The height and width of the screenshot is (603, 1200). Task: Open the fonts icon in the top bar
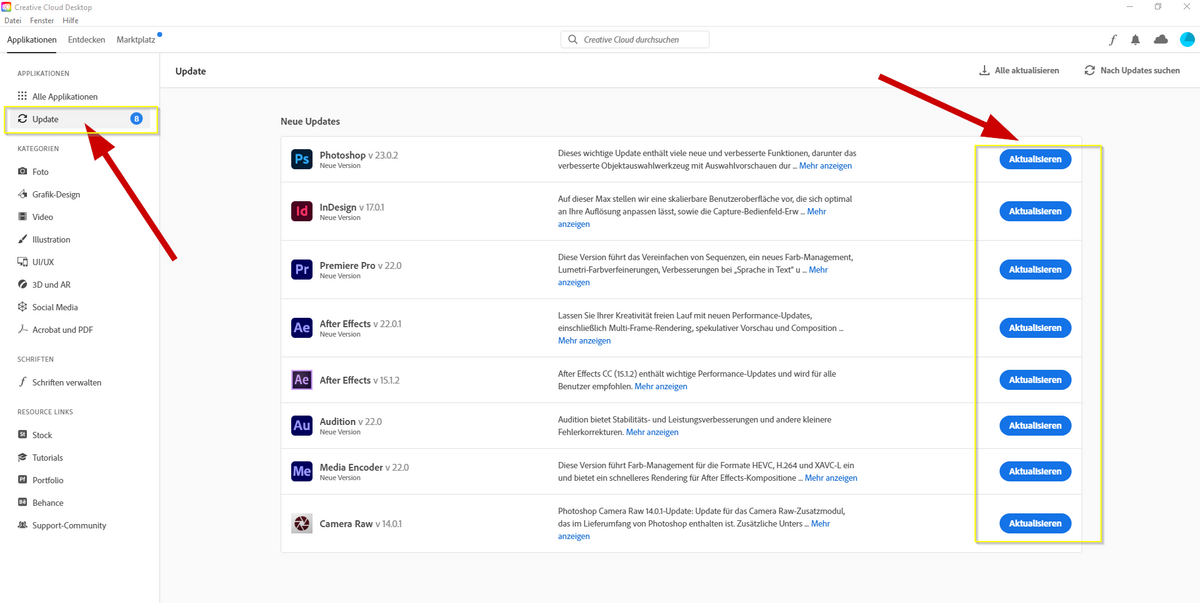point(1112,40)
